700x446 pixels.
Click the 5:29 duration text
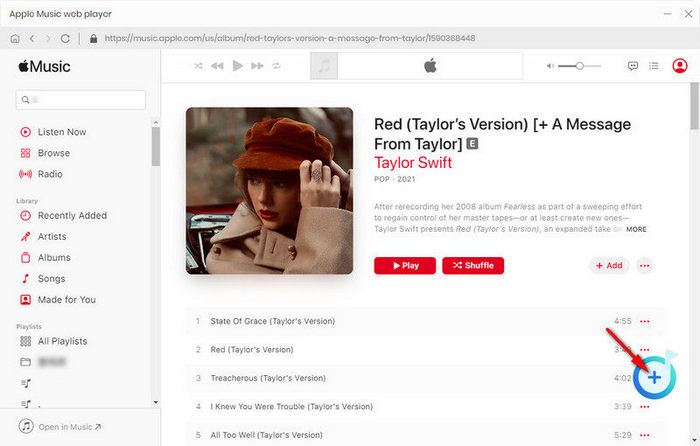coord(622,435)
